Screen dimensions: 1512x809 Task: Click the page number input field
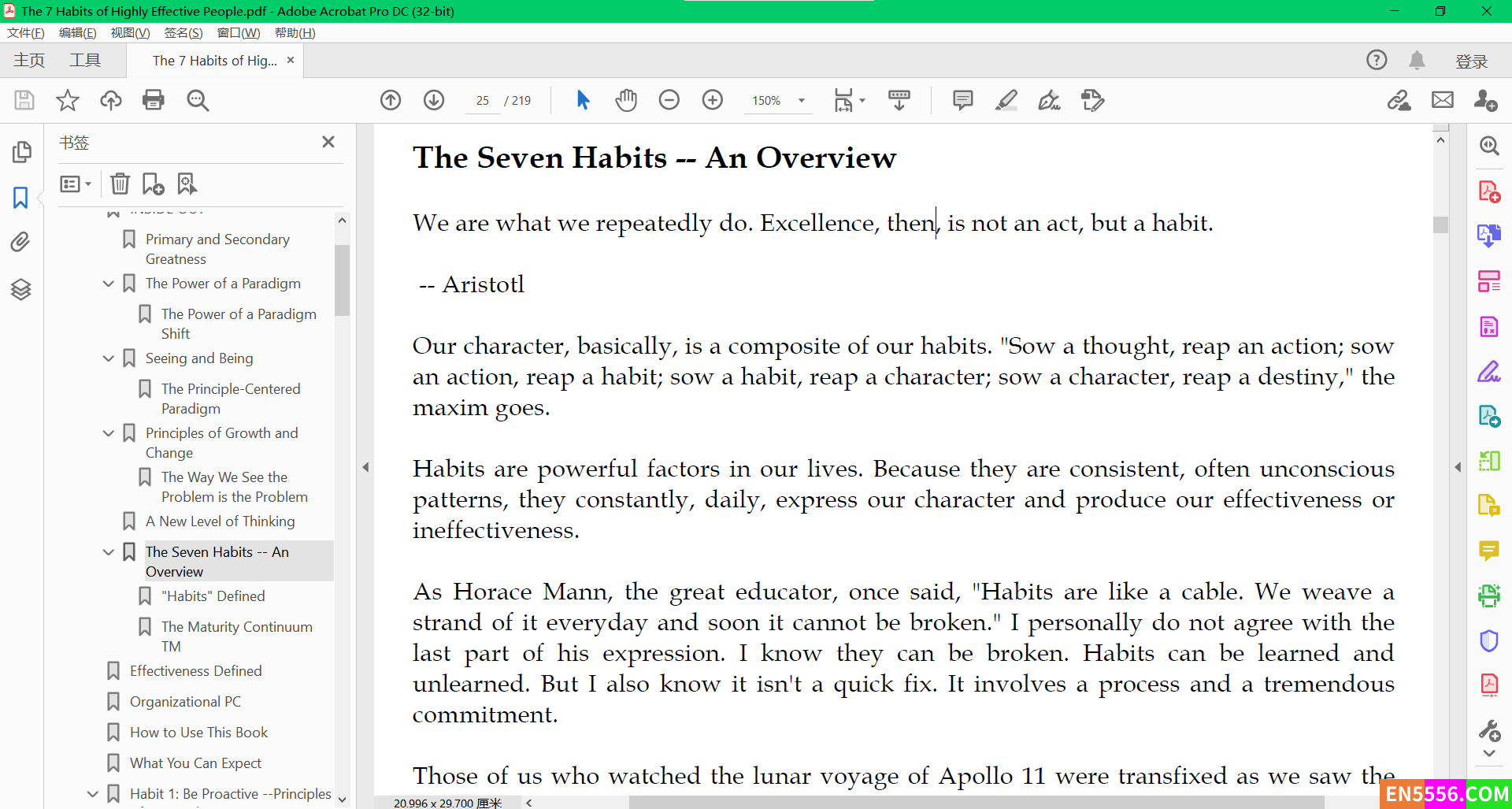(483, 101)
